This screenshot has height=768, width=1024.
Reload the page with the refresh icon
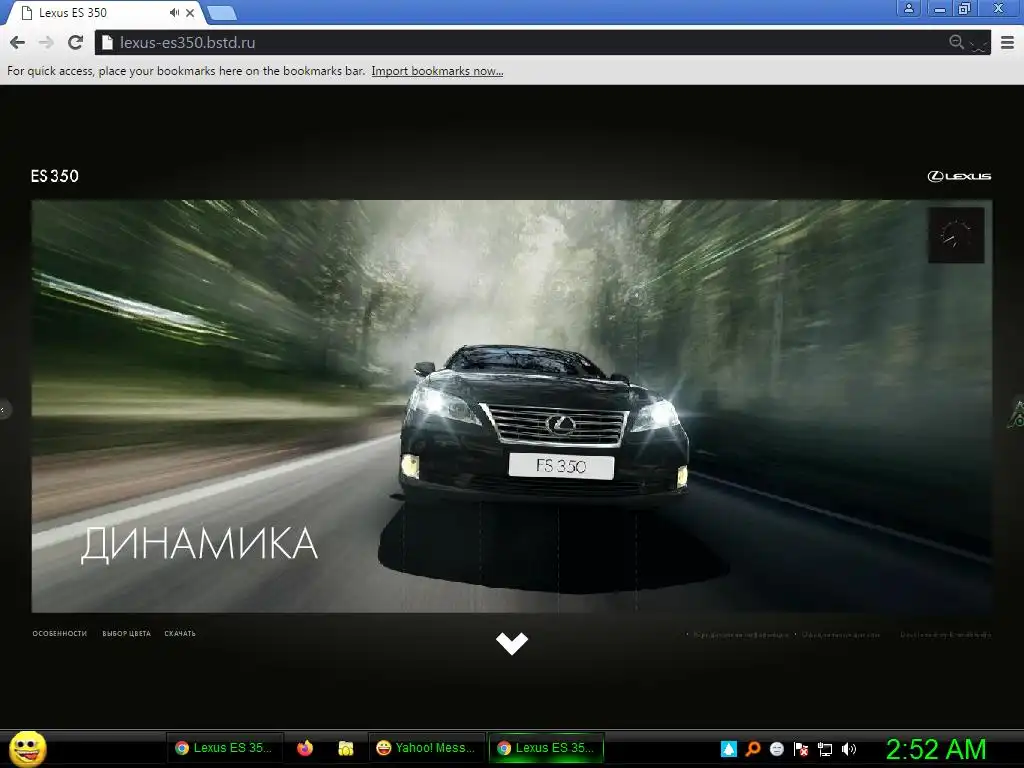point(75,43)
